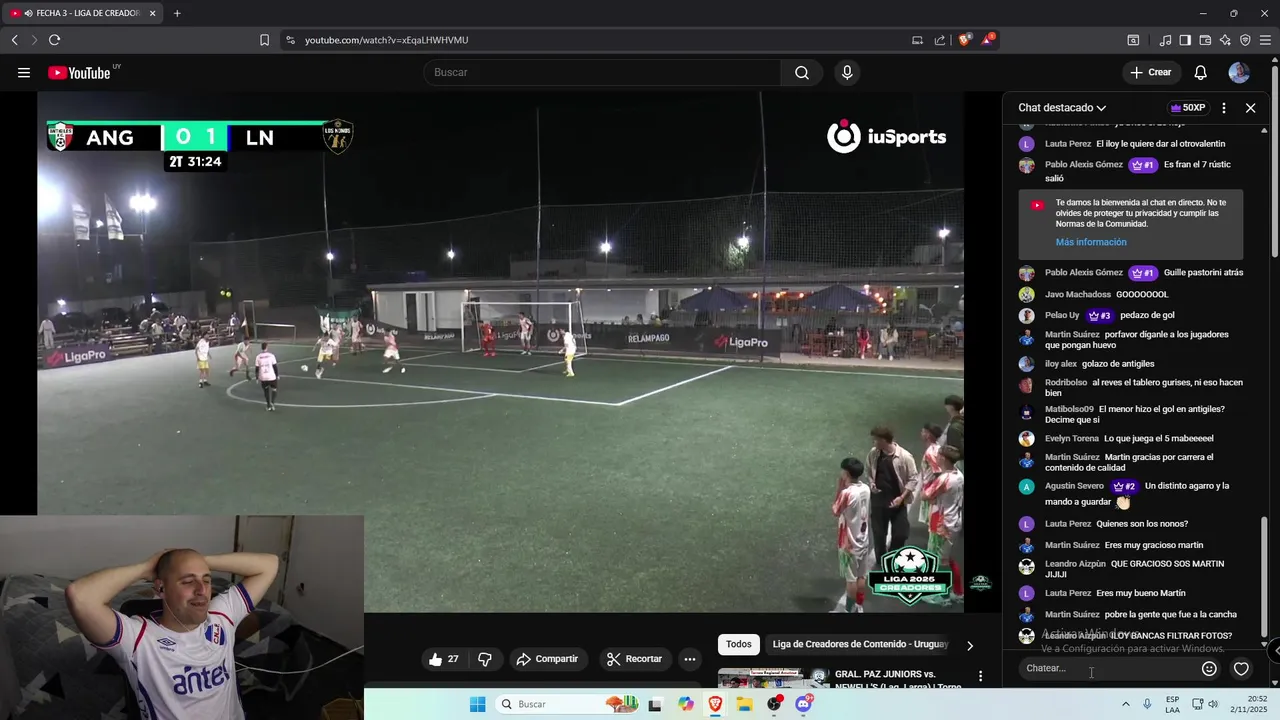
Task: Open Brave Rewards triangle icon
Action: coord(988,40)
